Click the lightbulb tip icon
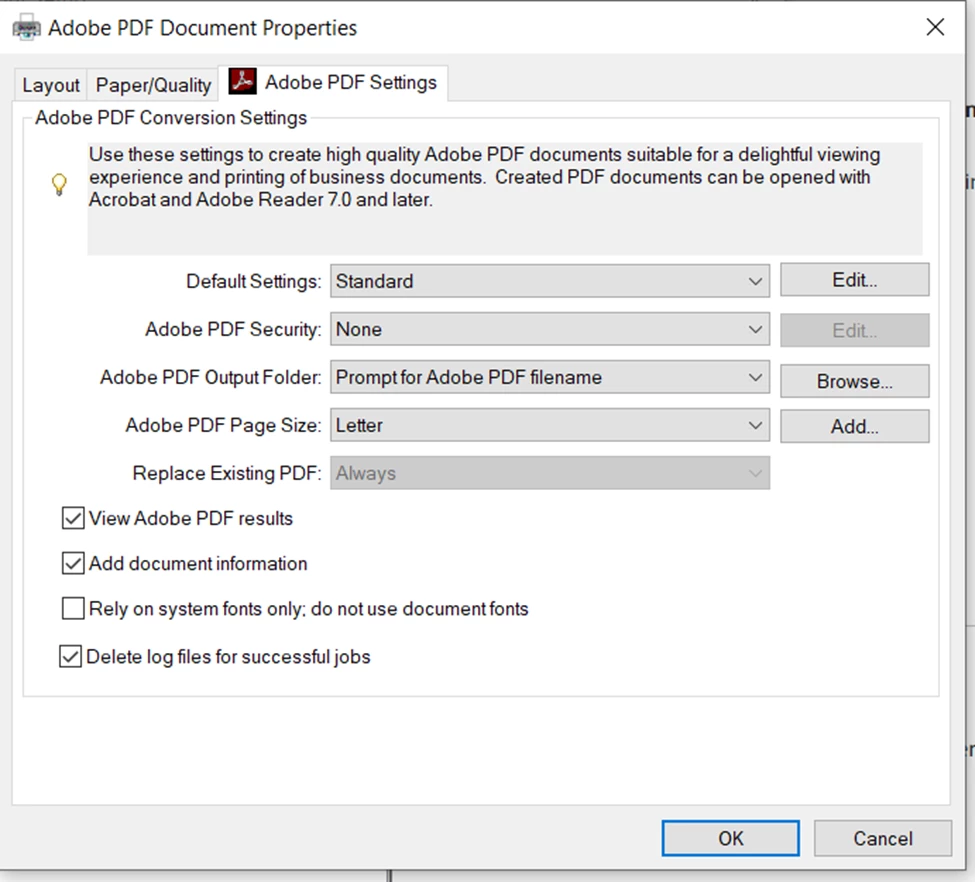This screenshot has height=882, width=975. tap(59, 184)
